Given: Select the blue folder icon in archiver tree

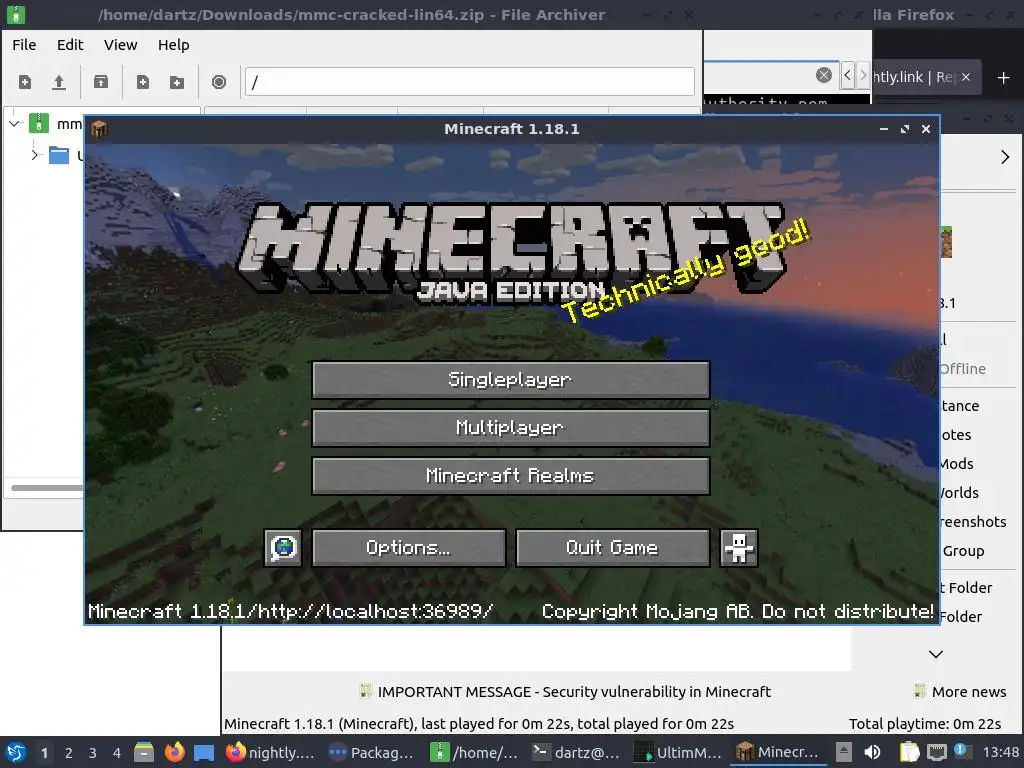Looking at the screenshot, I should 59,155.
